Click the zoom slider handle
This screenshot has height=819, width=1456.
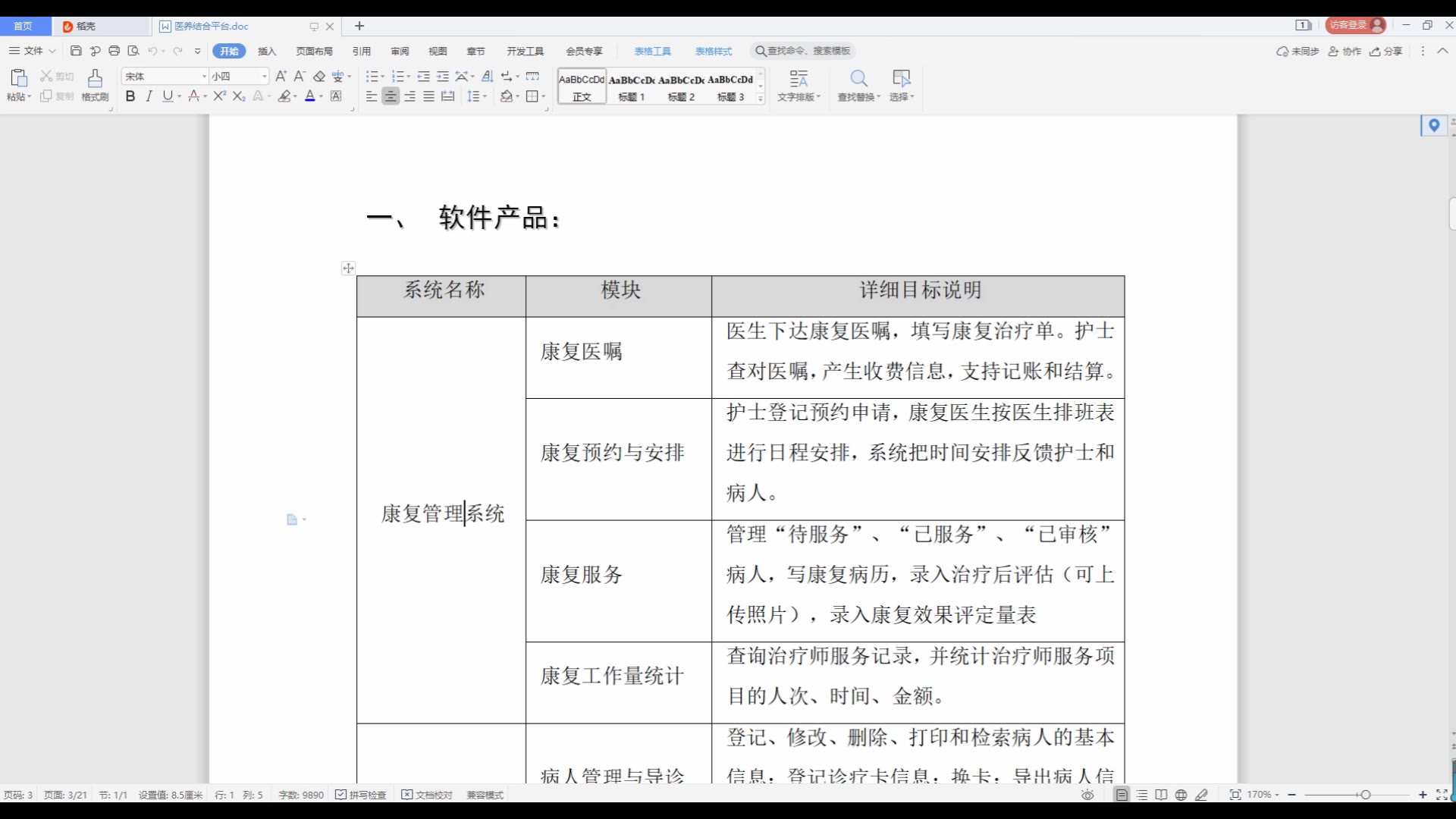pyautogui.click(x=1365, y=795)
